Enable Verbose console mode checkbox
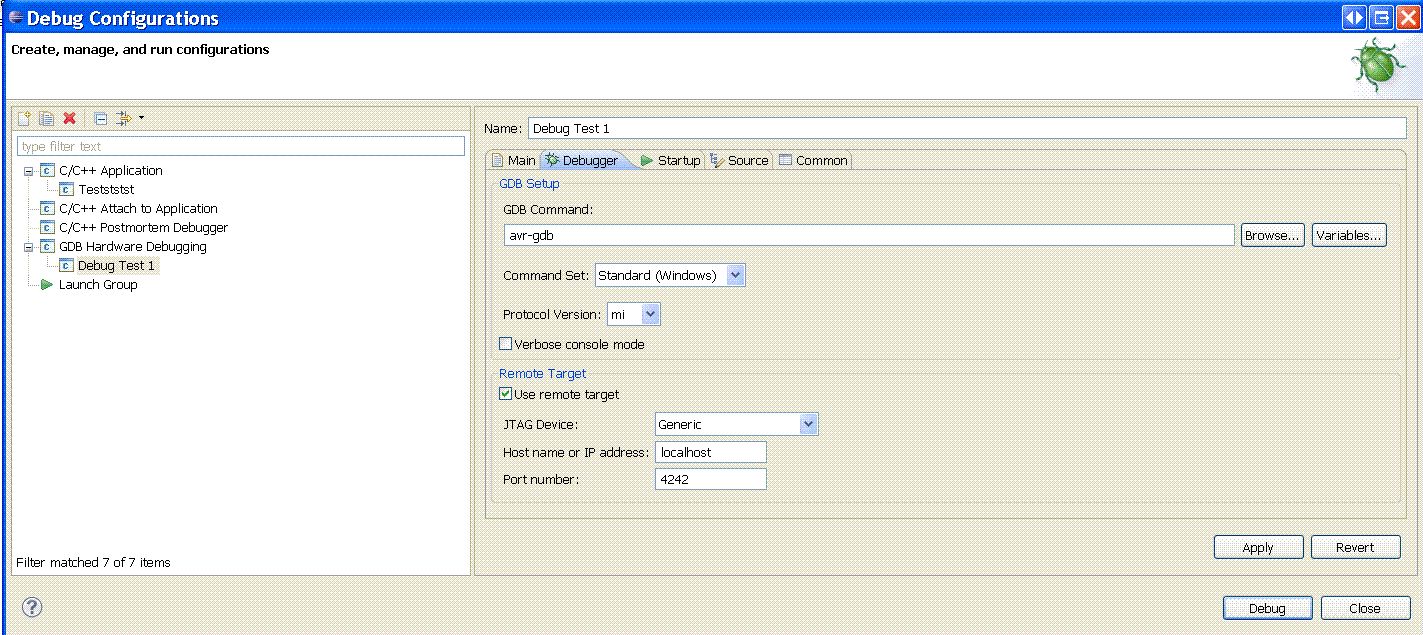 [x=505, y=344]
